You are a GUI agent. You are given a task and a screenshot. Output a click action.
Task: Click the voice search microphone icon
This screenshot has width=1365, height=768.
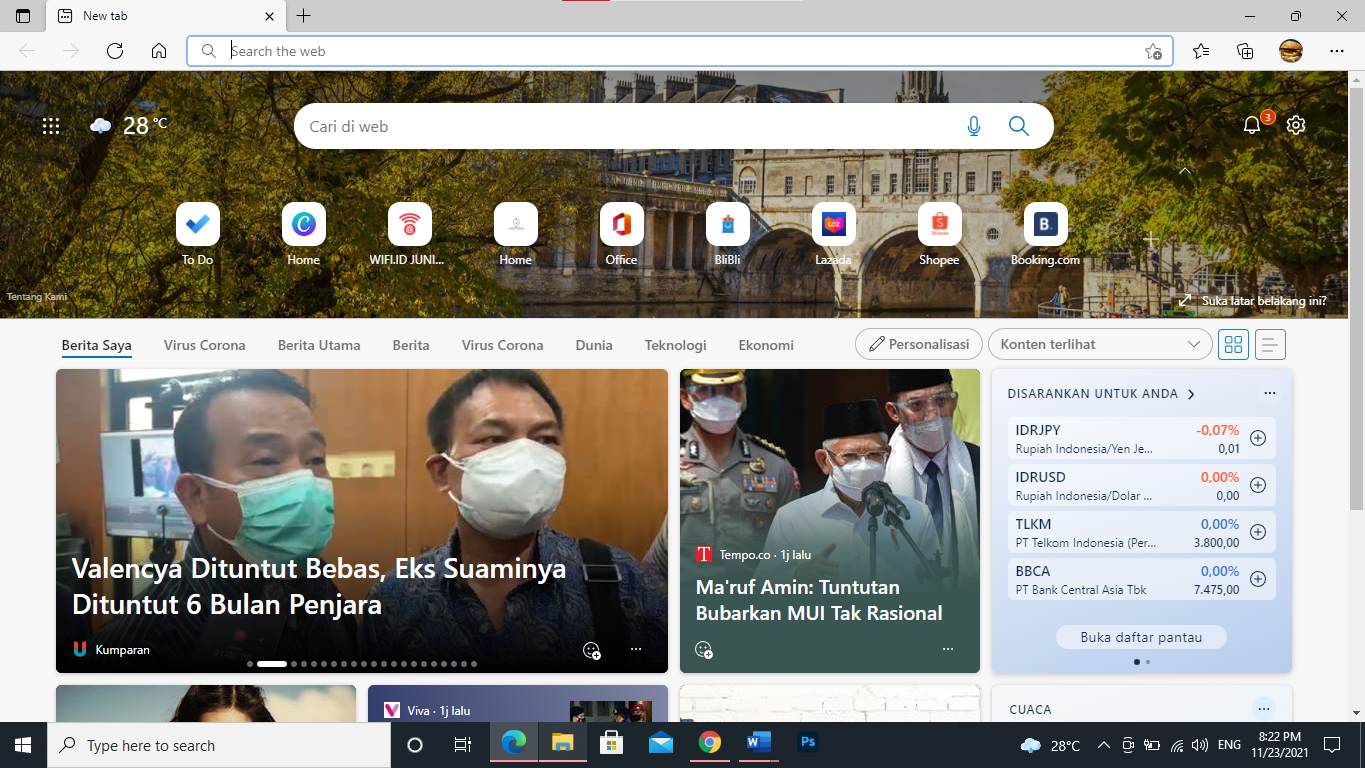(x=974, y=126)
